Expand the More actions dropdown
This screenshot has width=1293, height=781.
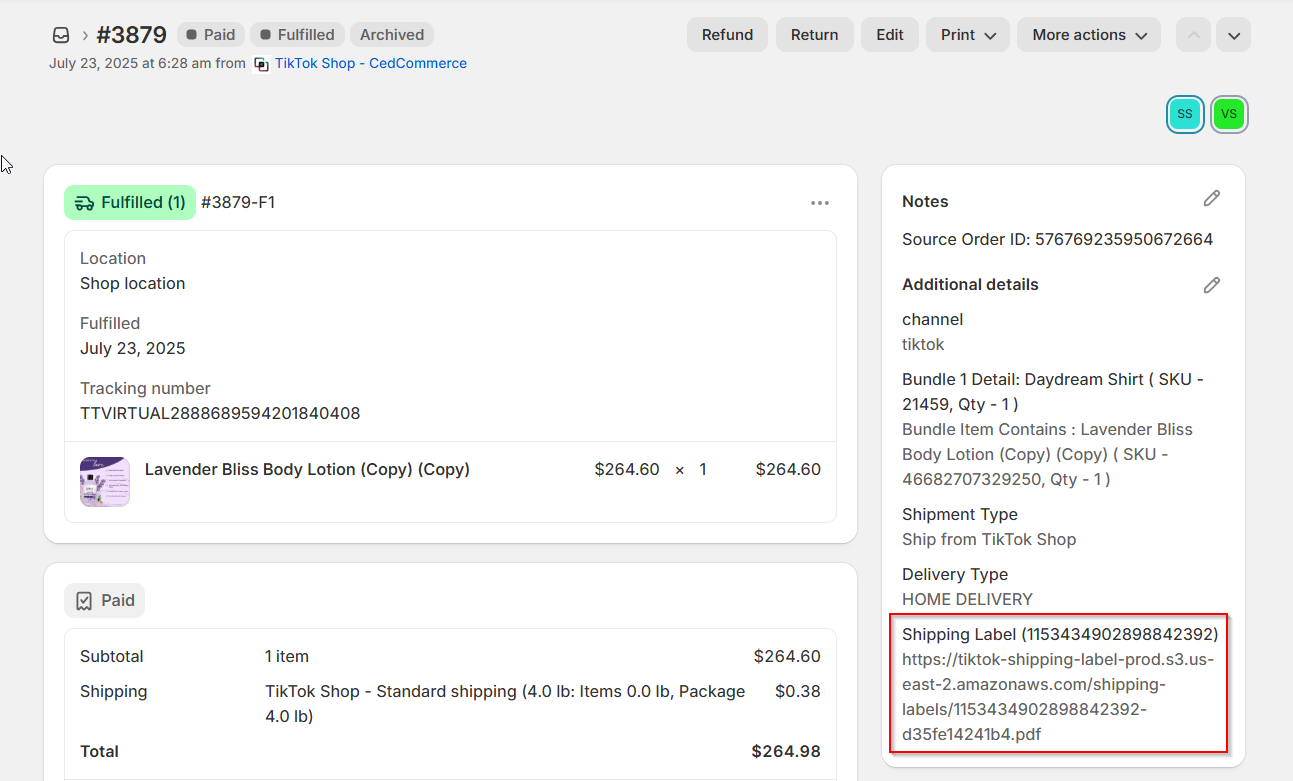1089,35
